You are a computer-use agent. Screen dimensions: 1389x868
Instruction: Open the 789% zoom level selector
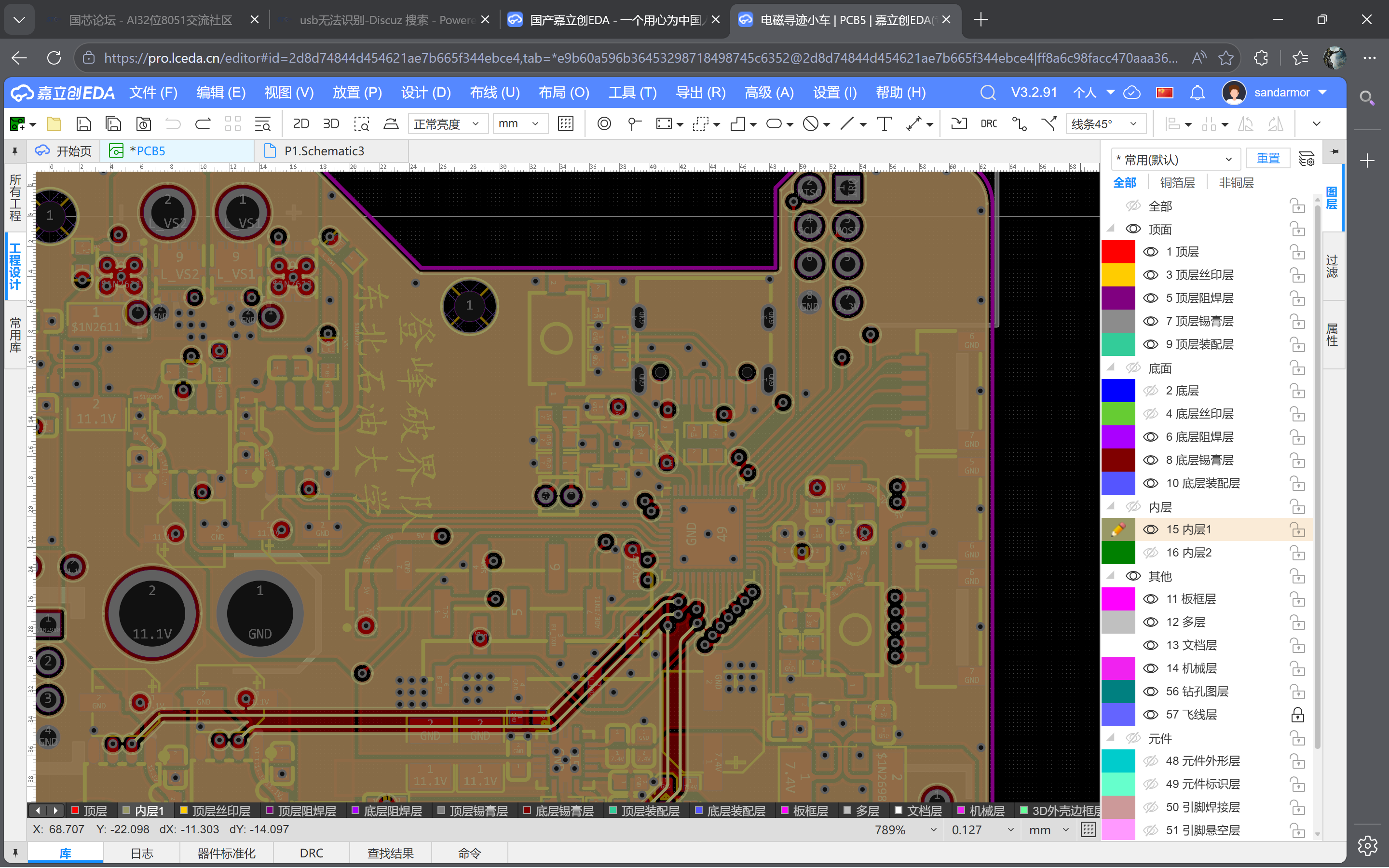[904, 829]
